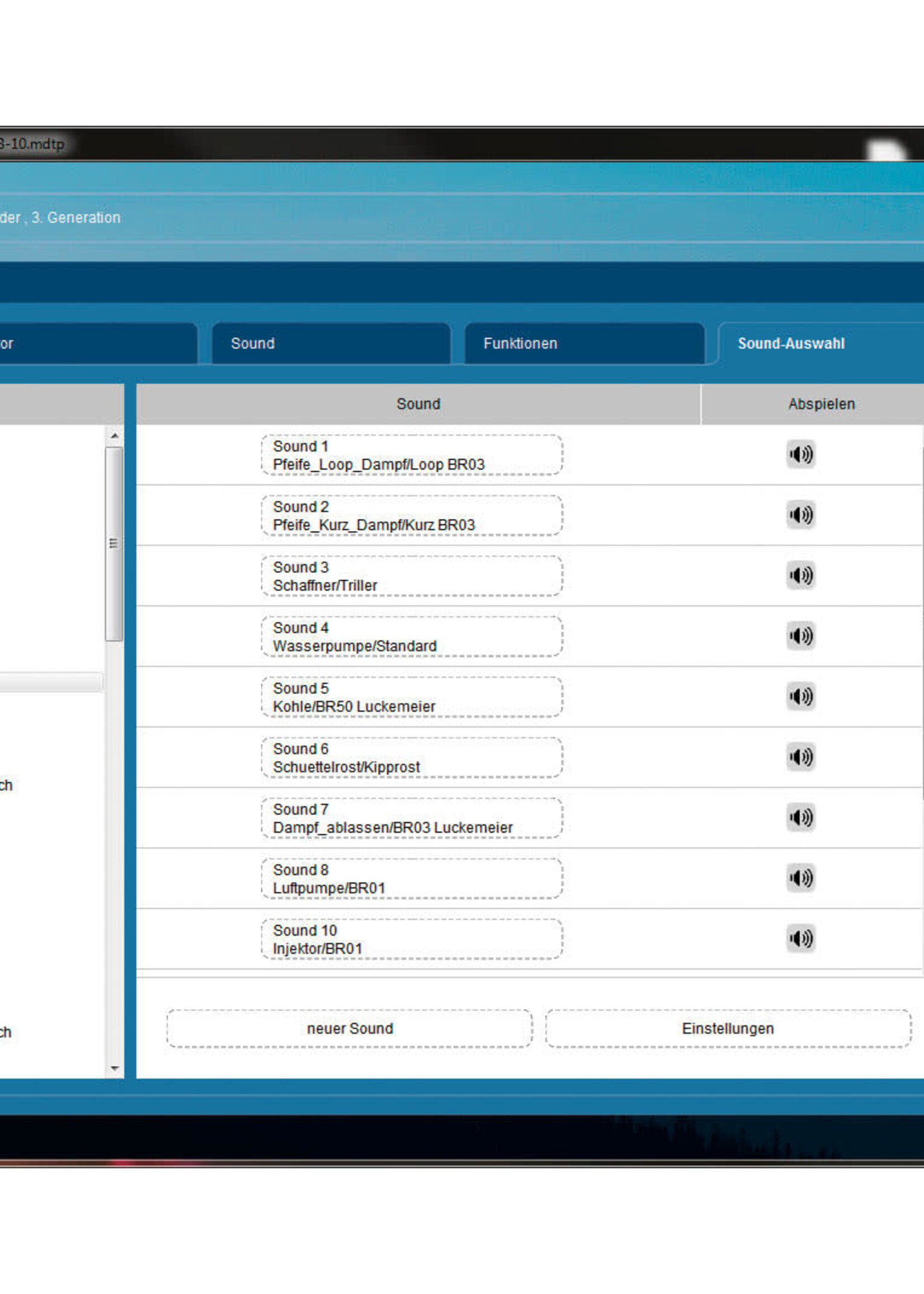
Task: Play Sound 6 Schuettelrost speaker icon
Action: point(800,757)
